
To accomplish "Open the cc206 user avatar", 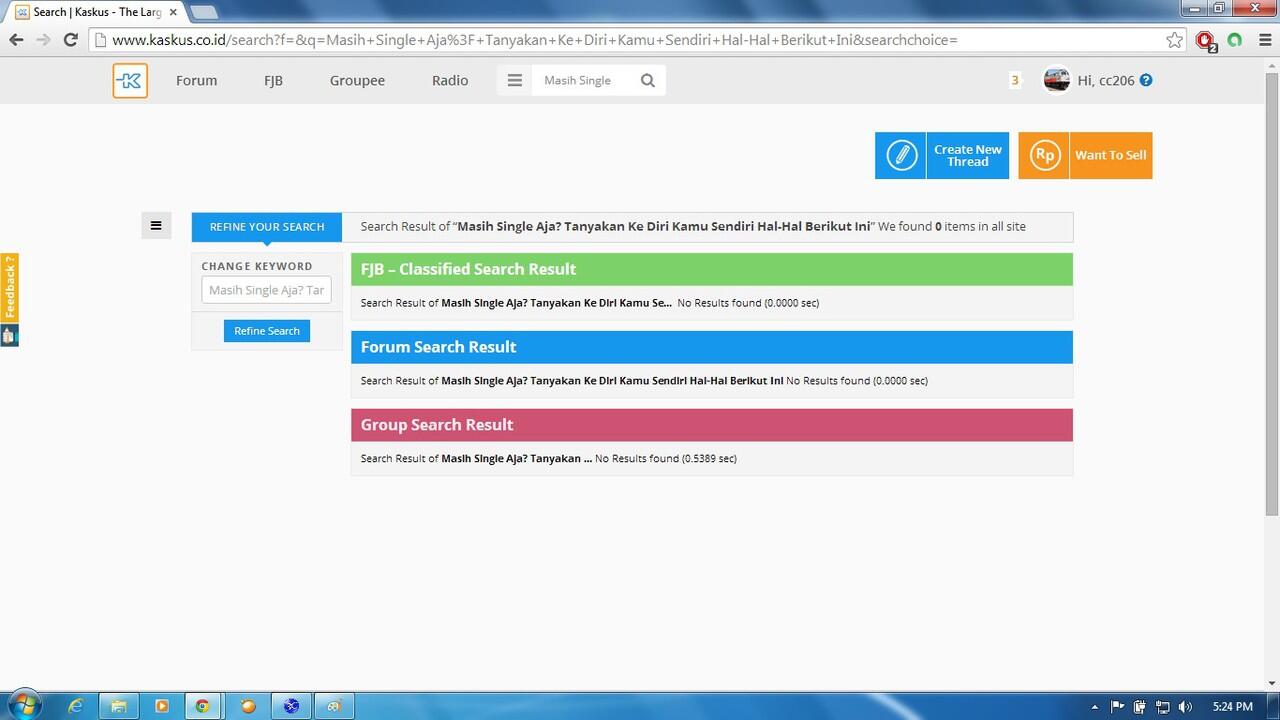I will 1057,80.
